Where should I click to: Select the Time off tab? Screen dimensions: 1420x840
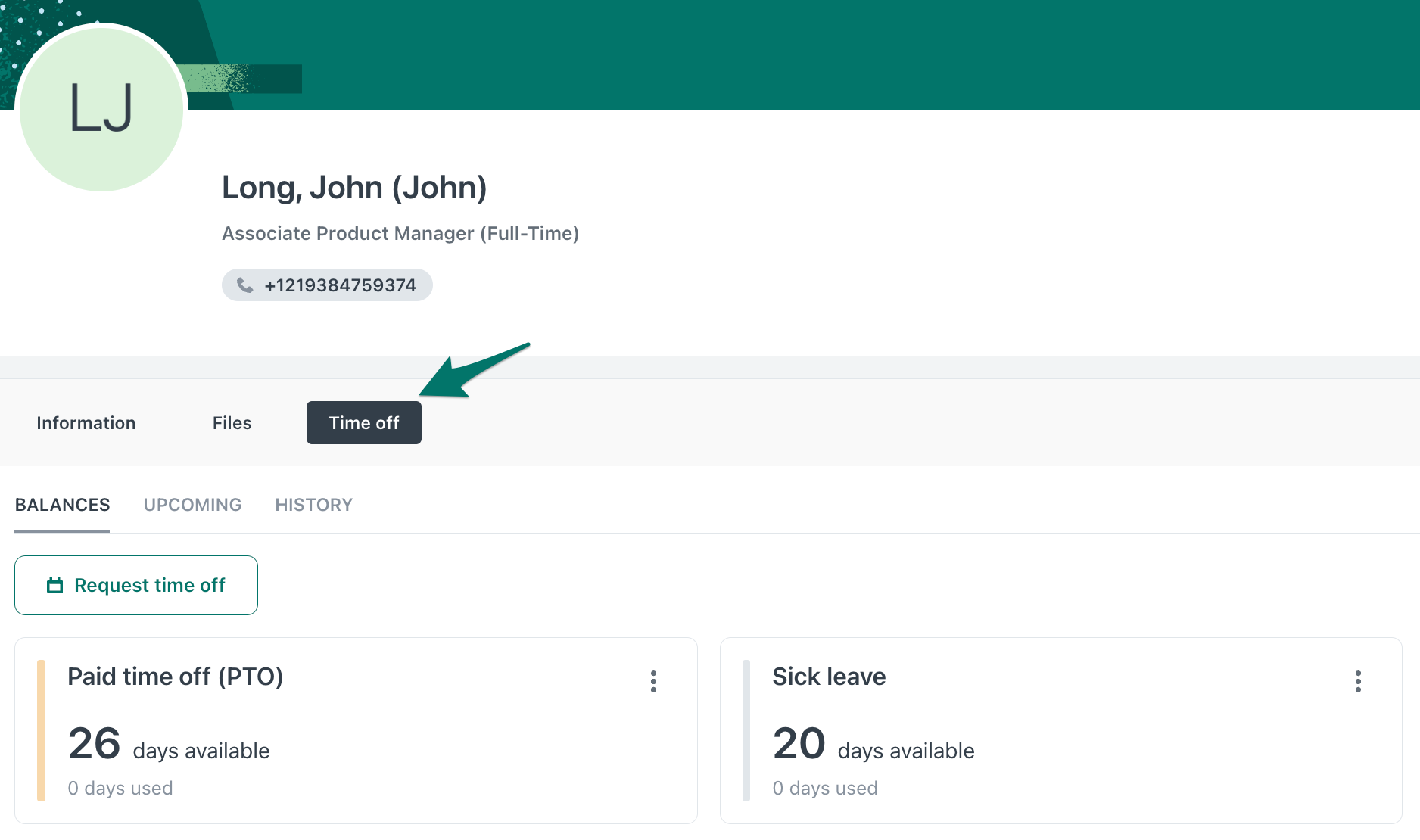[x=364, y=423]
